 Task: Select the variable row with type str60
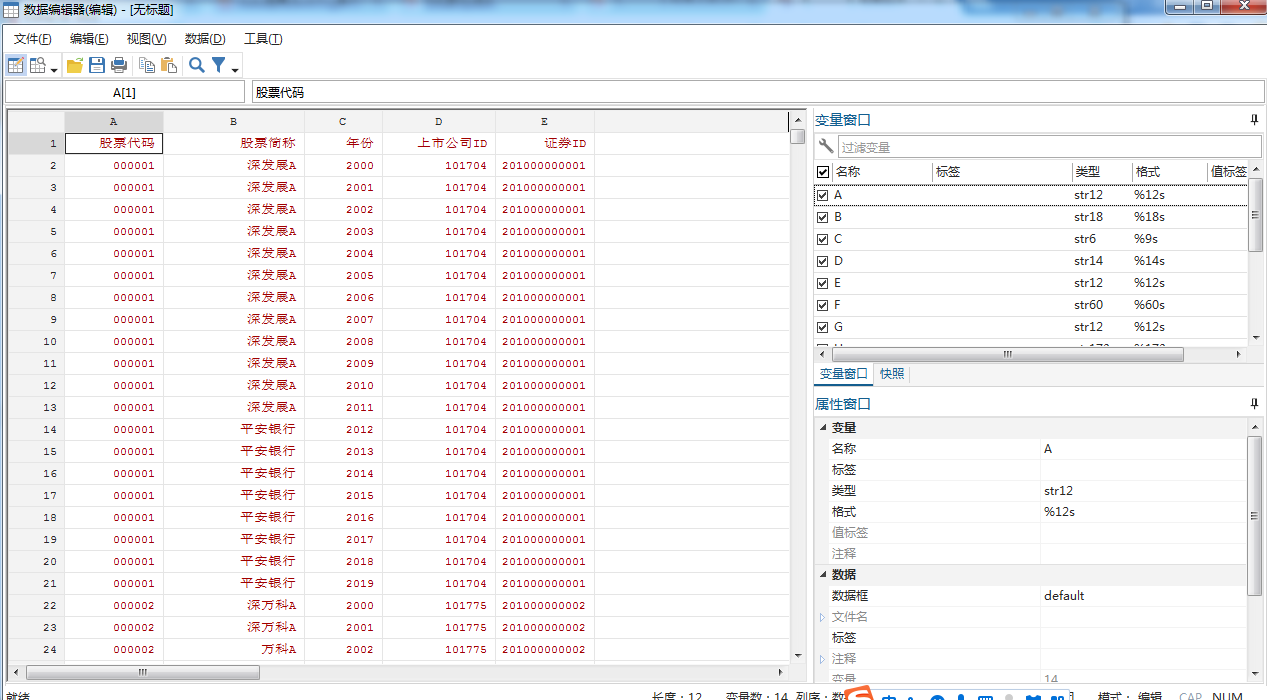pyautogui.click(x=1031, y=305)
